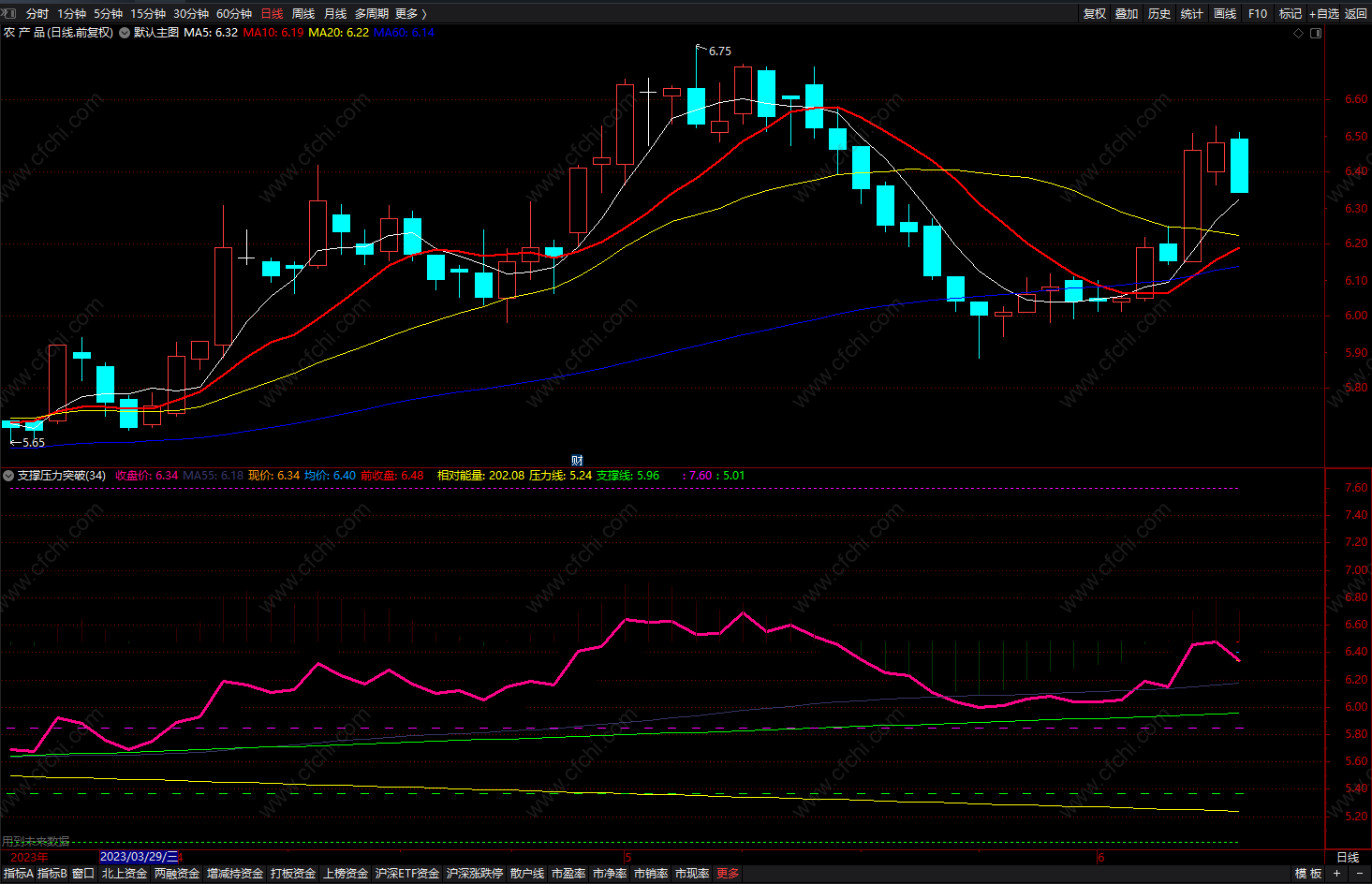Select the 15分钟 timeframe tab
This screenshot has width=1372, height=884.
coord(148,13)
